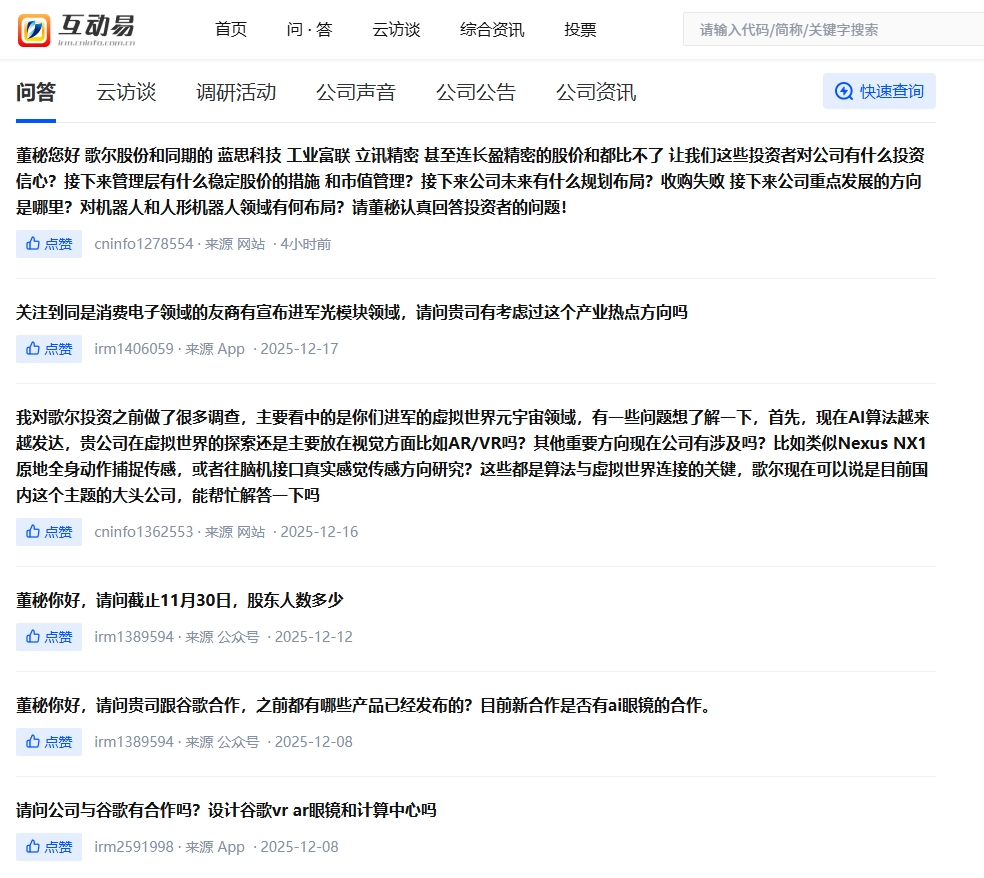
Task: Open the question 截止11月30日股东人数多少
Action: pos(179,600)
